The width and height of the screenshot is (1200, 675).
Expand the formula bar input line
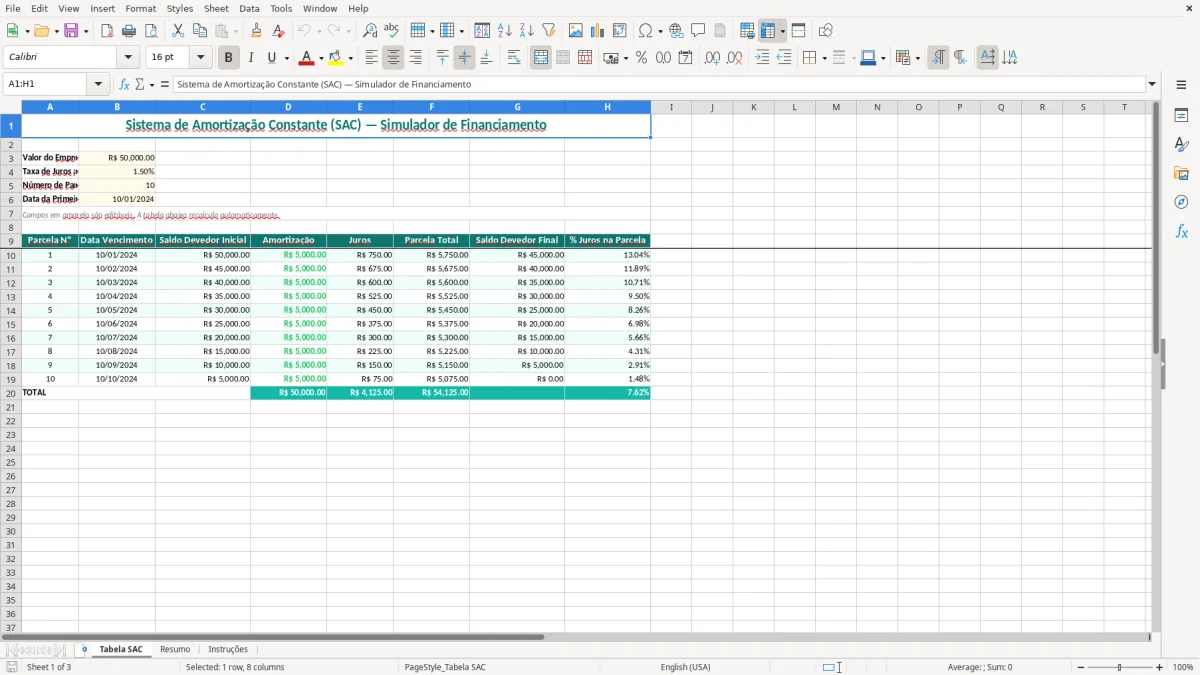pos(1153,85)
